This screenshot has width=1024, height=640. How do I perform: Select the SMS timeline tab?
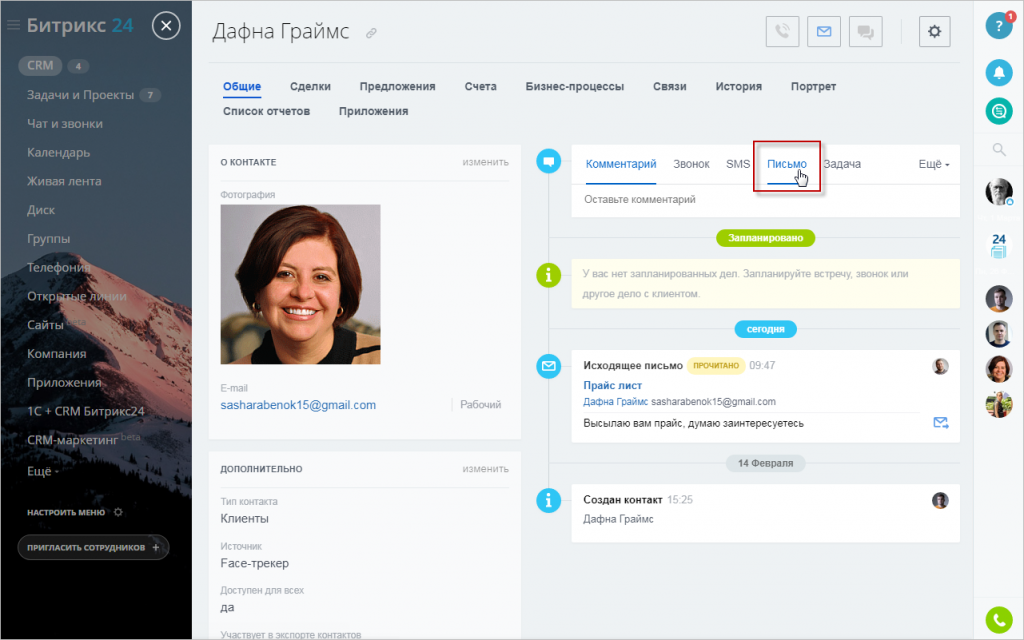738,164
